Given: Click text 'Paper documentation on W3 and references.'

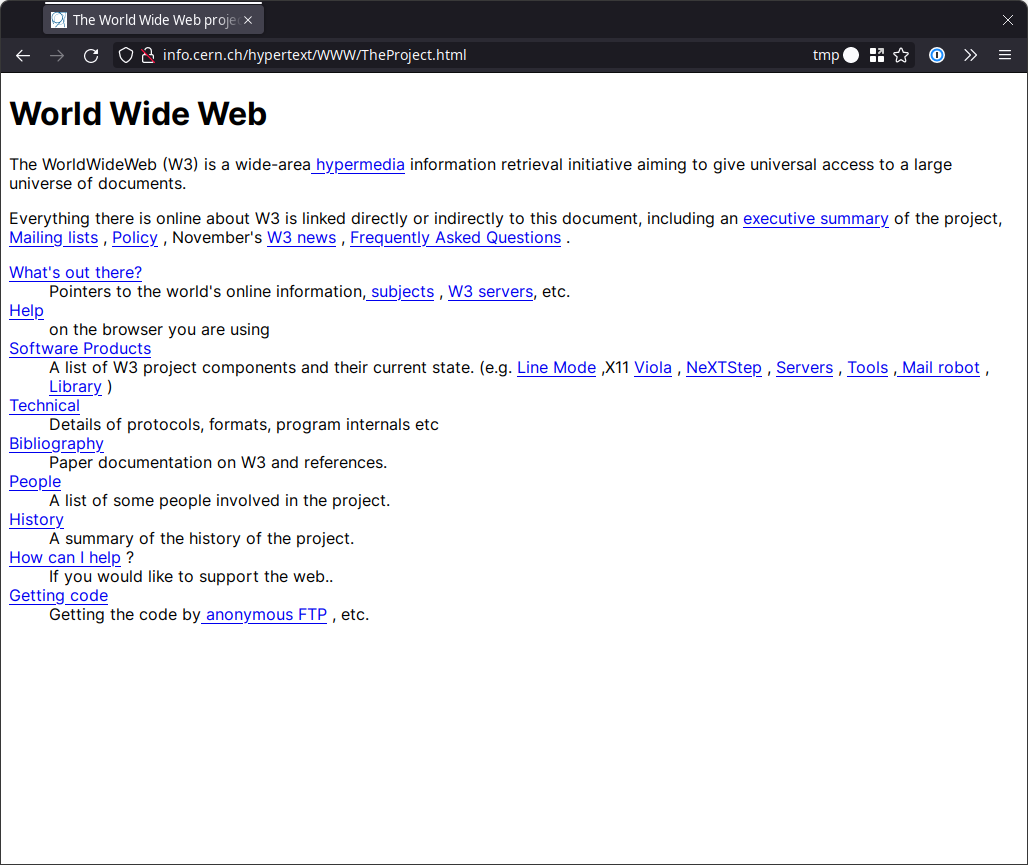Looking at the screenshot, I should pos(218,463).
